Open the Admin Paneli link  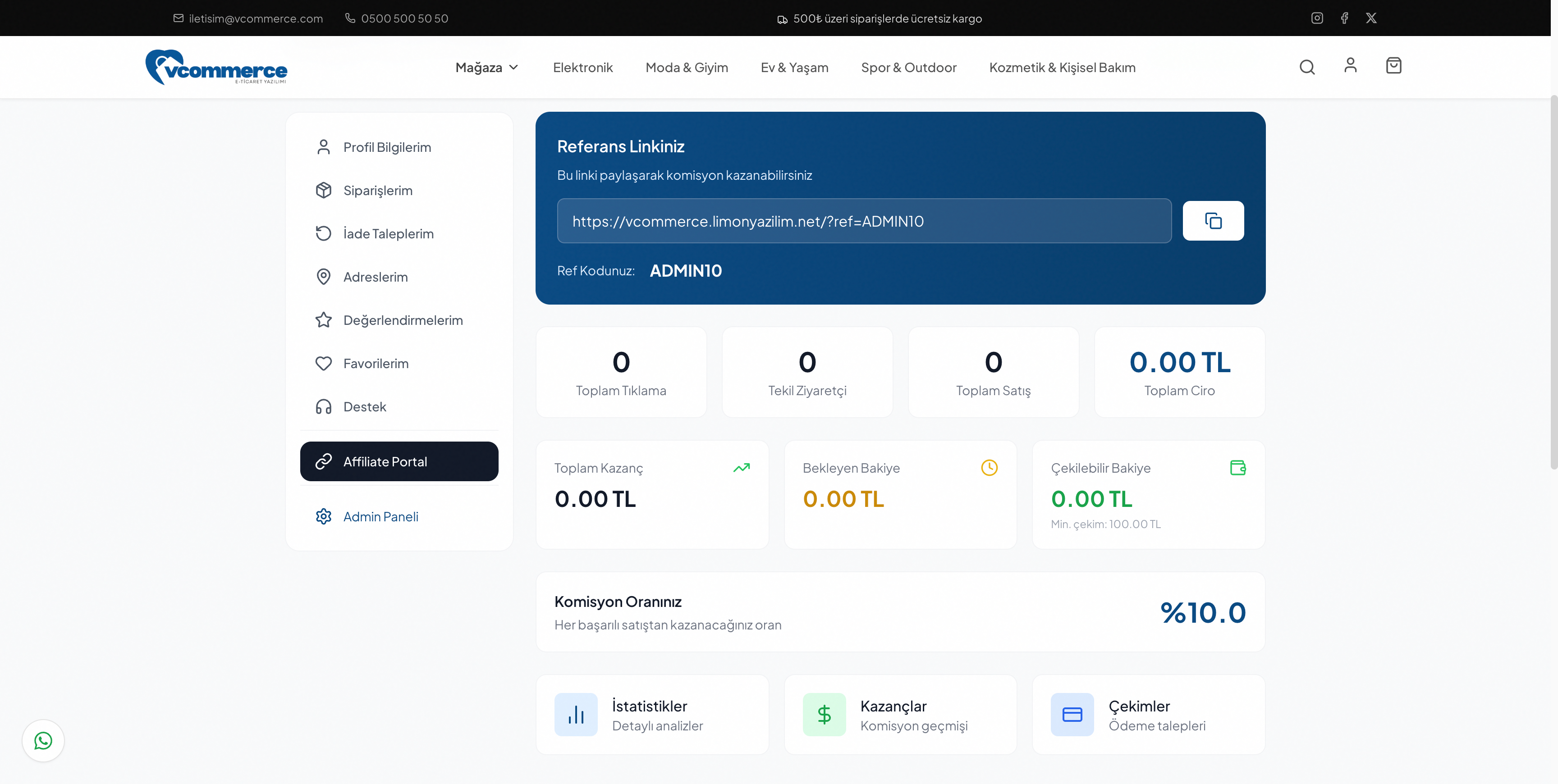380,516
